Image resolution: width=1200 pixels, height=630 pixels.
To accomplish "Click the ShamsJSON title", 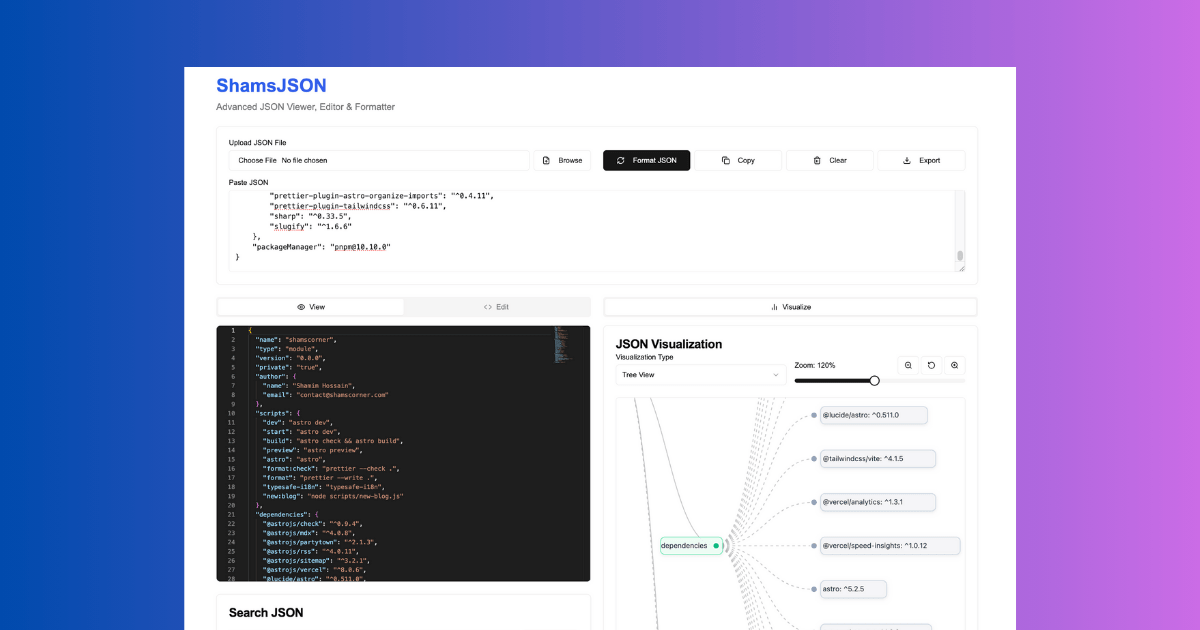I will pyautogui.click(x=271, y=86).
